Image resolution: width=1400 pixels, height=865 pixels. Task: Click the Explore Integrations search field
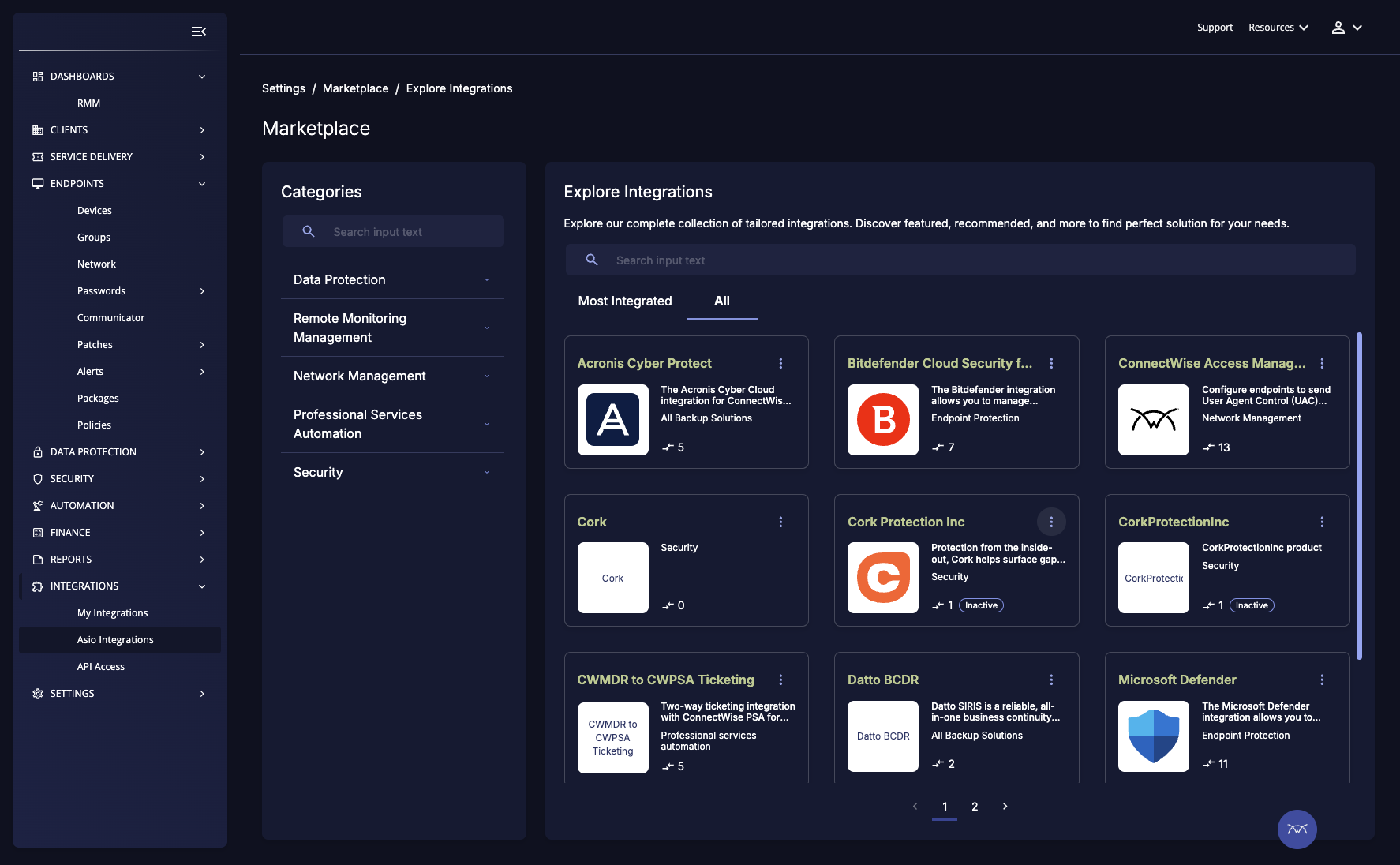[x=960, y=260]
